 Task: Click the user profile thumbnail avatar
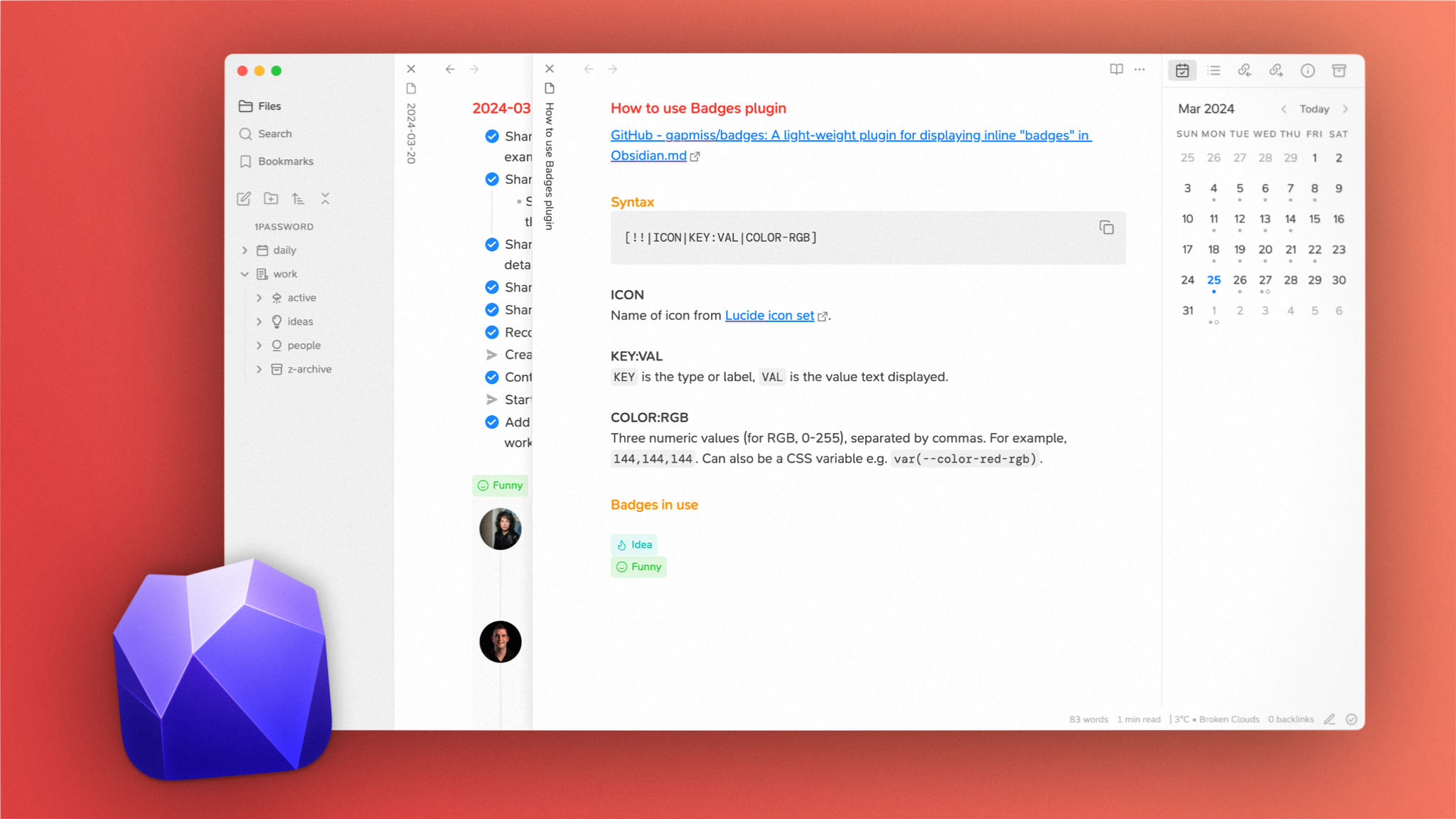500,529
